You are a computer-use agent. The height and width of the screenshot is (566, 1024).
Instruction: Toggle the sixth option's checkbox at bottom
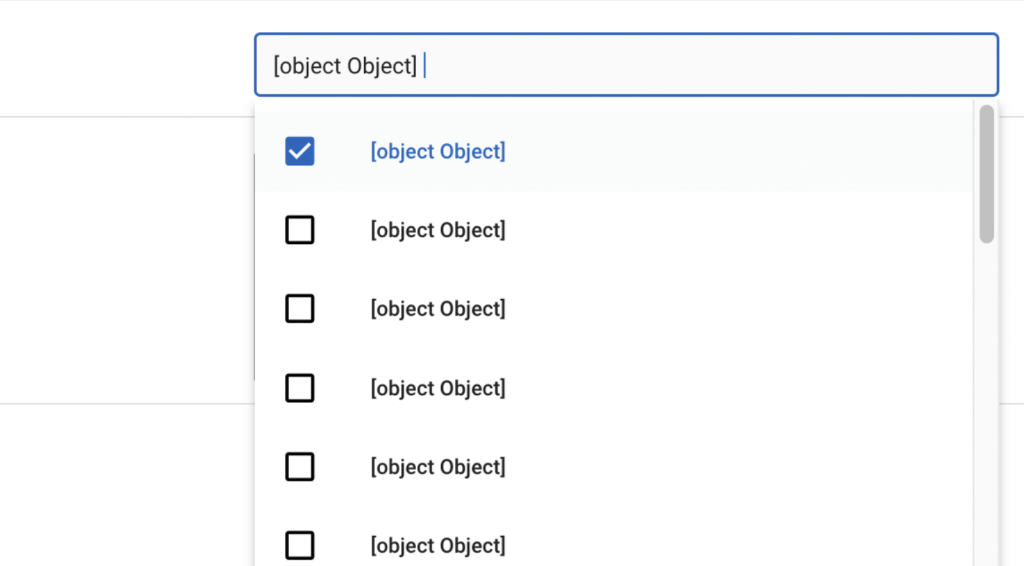point(300,545)
